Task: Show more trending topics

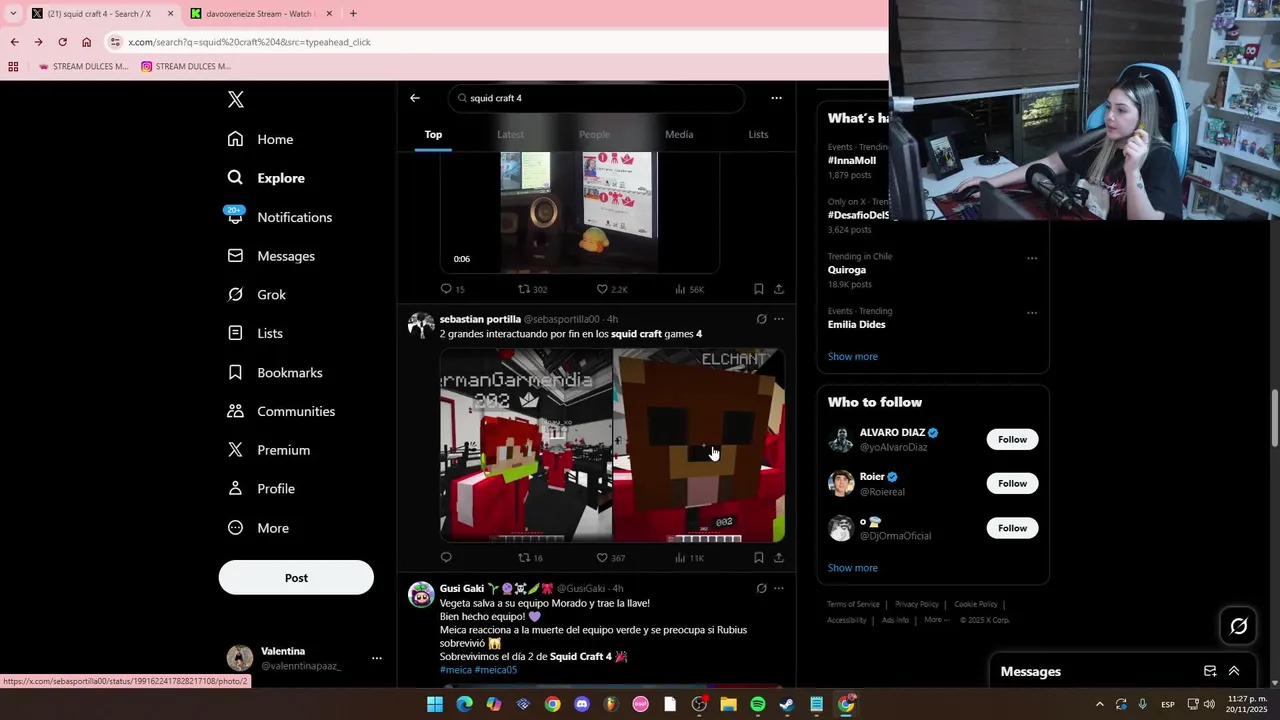Action: [852, 356]
